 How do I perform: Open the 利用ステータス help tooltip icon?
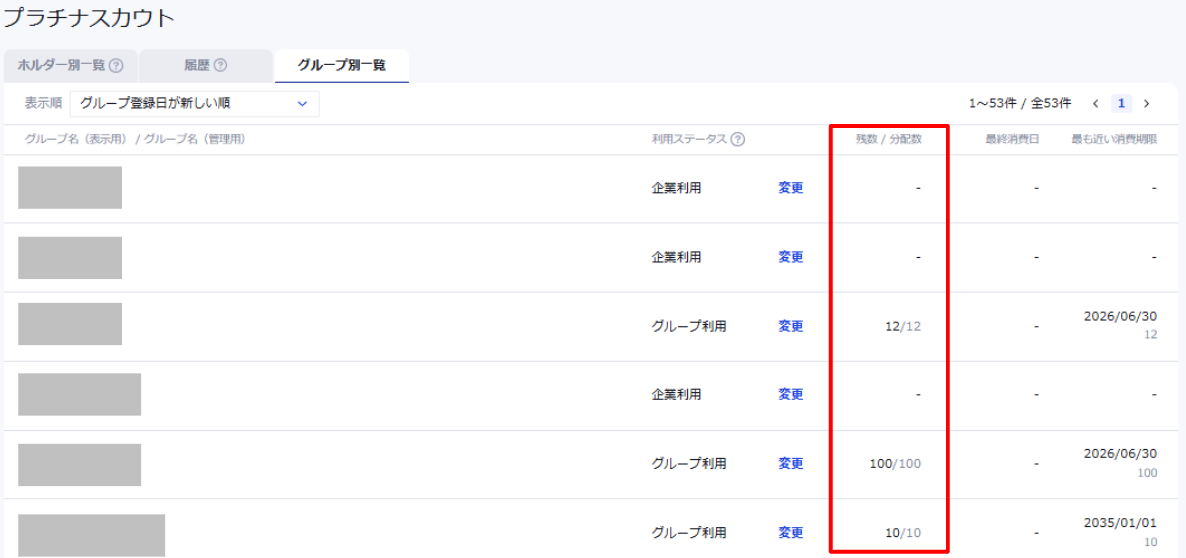[738, 139]
